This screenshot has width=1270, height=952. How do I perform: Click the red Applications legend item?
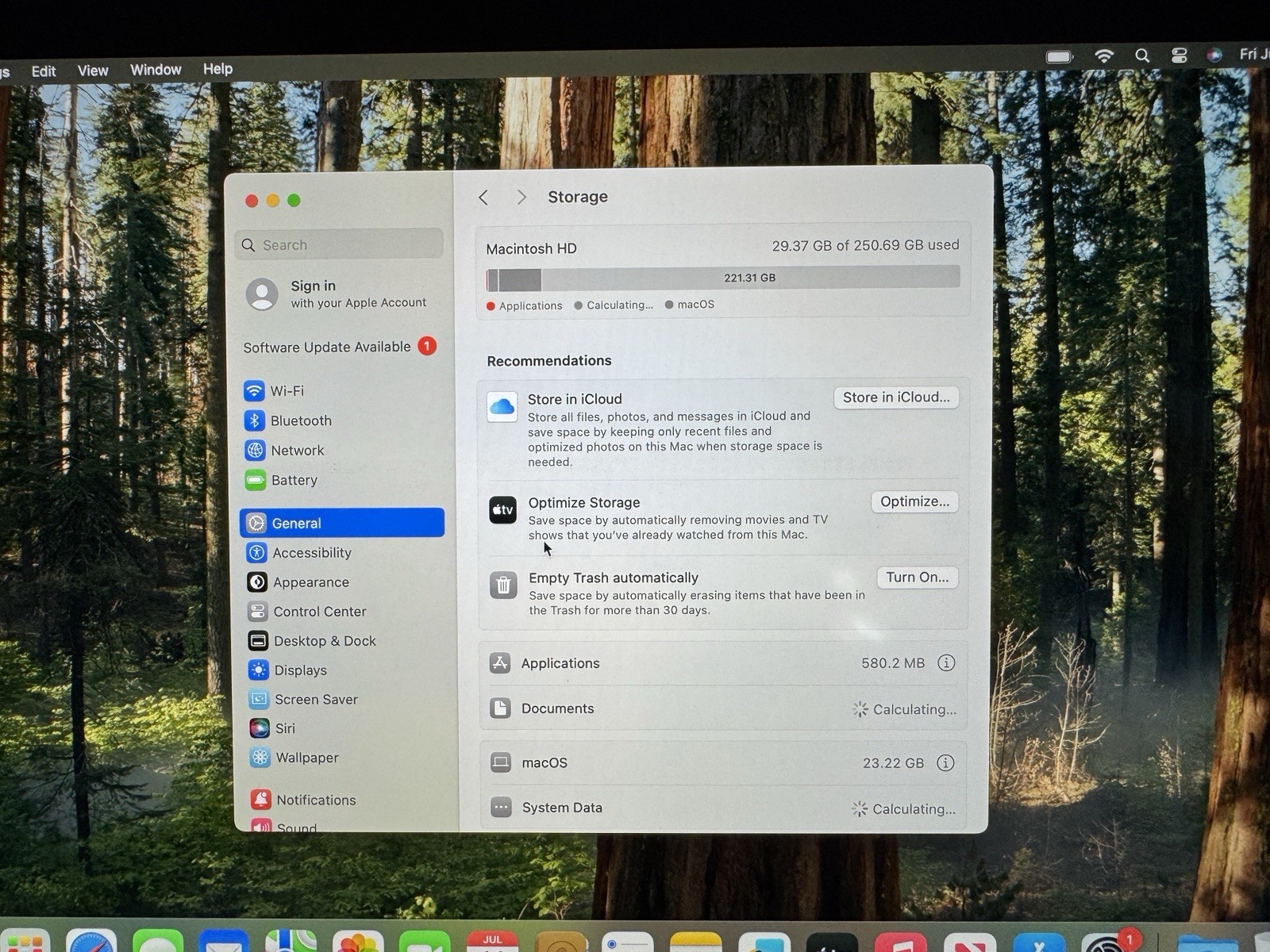pos(525,305)
